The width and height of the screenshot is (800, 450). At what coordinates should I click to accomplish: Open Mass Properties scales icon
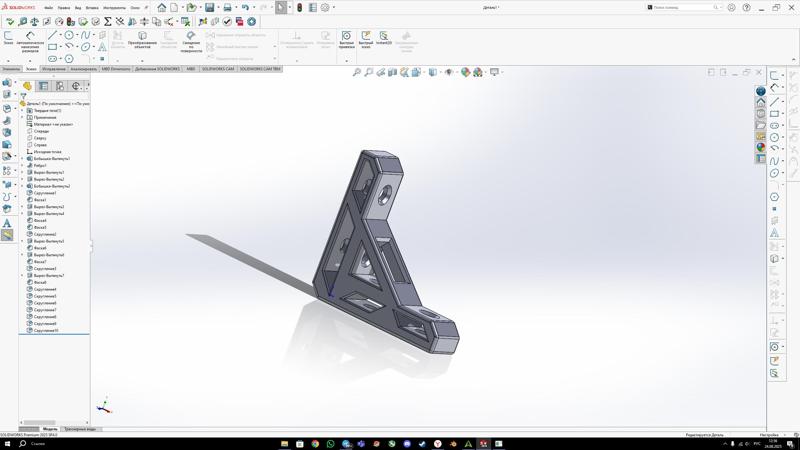click(35, 21)
